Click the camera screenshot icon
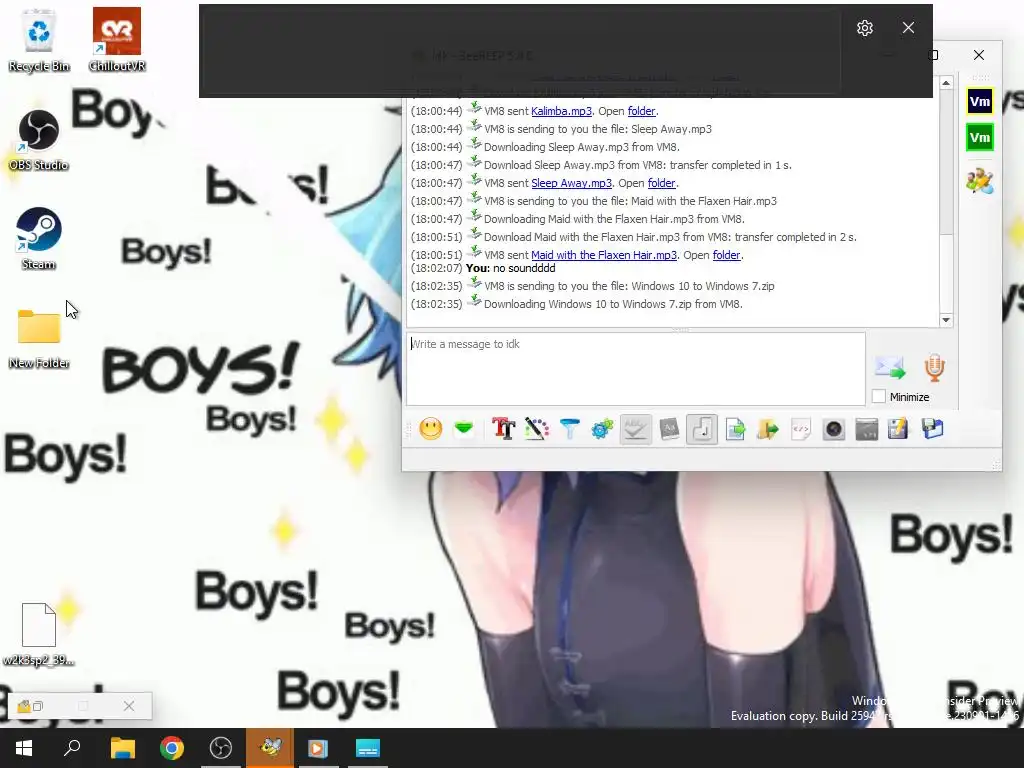This screenshot has width=1024, height=768. pos(834,429)
